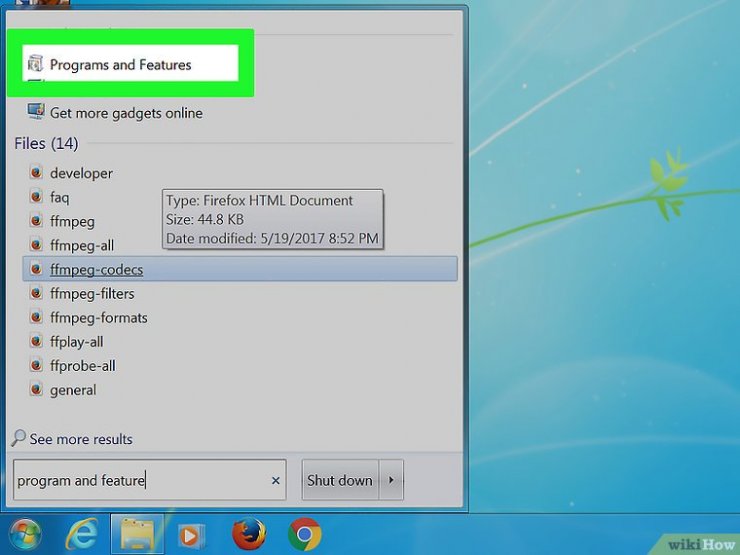Clear the search box with X
This screenshot has width=740, height=555.
click(276, 480)
